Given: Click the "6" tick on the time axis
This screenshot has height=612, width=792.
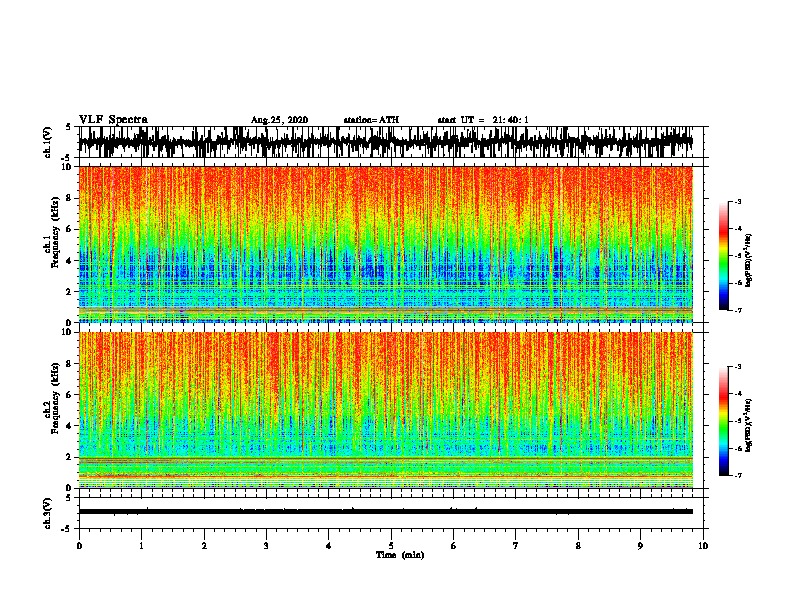Looking at the screenshot, I should click(x=454, y=546).
